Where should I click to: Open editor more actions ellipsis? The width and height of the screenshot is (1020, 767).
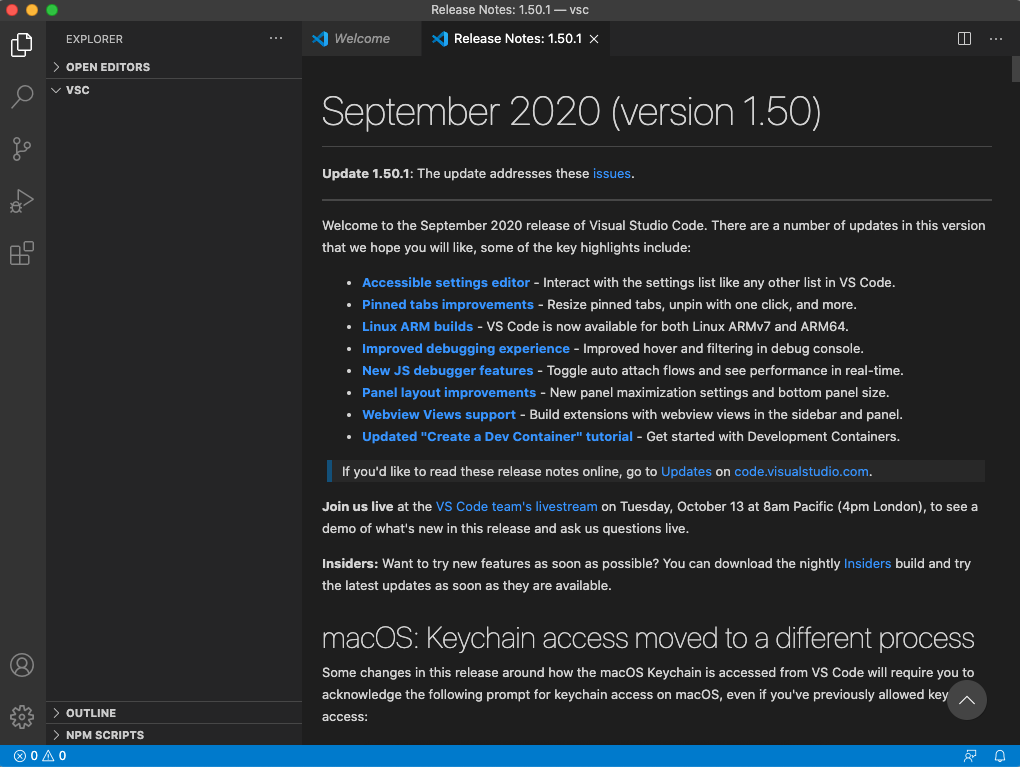coord(995,38)
